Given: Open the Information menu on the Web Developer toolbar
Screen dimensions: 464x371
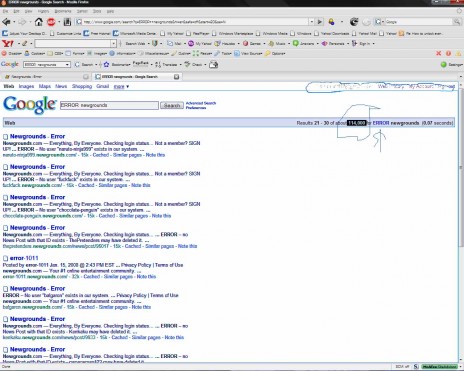Looking at the screenshot, I should coord(122,53).
